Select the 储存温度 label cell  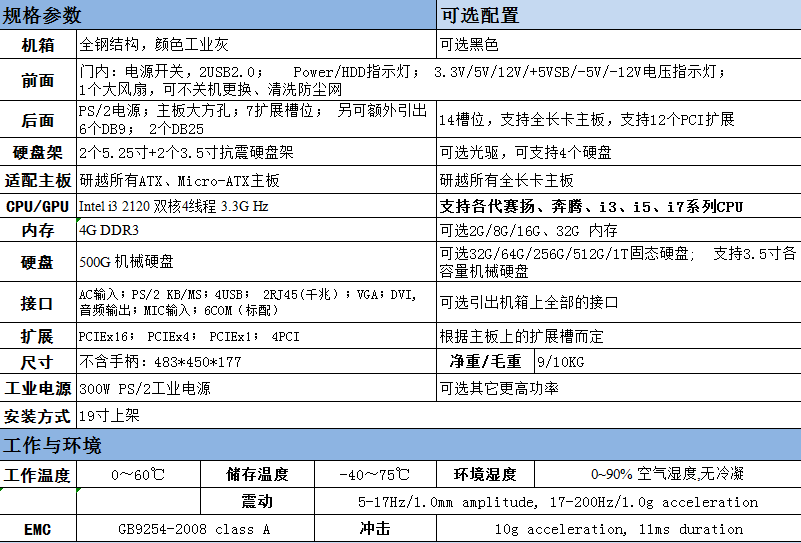257,475
